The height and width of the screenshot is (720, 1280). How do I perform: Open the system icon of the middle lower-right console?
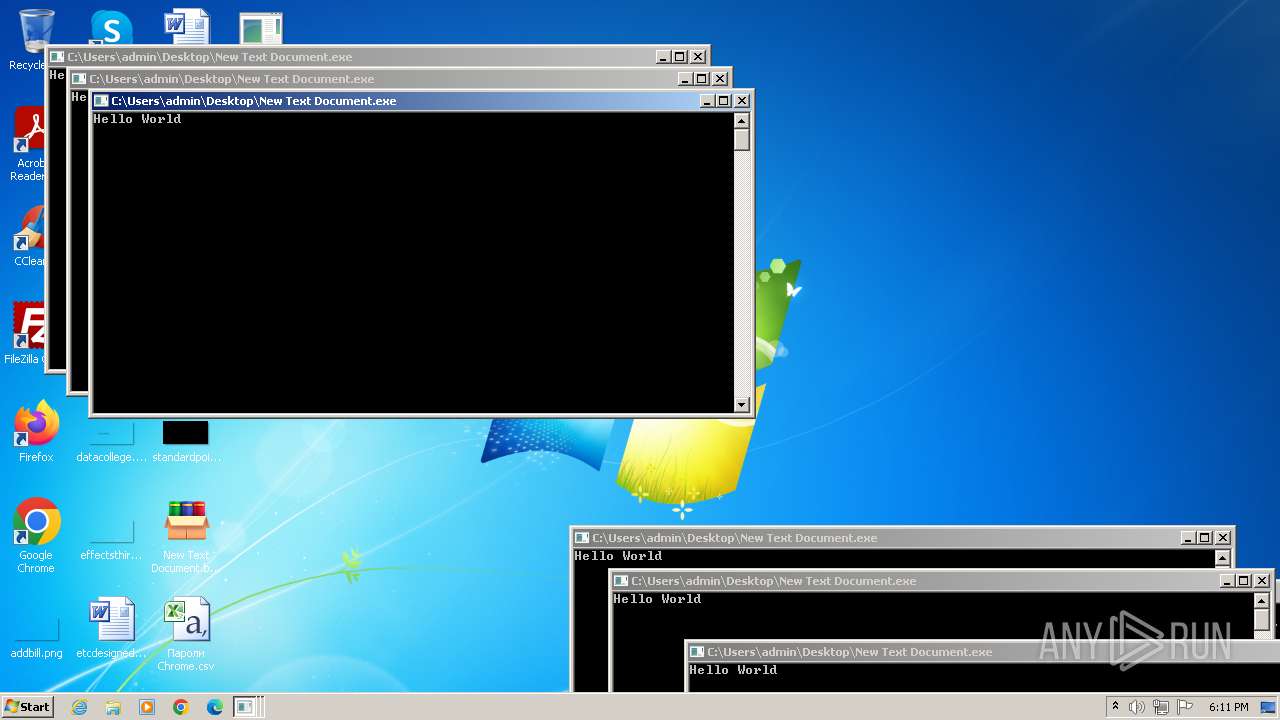(621, 581)
